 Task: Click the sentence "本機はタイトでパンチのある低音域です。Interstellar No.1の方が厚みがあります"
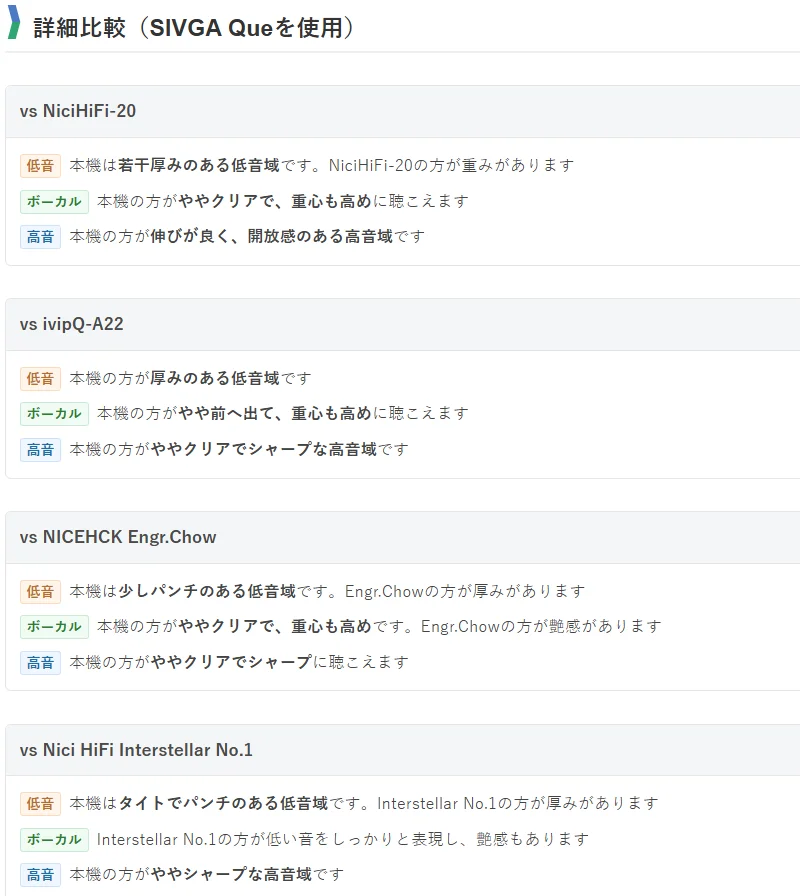coord(363,804)
